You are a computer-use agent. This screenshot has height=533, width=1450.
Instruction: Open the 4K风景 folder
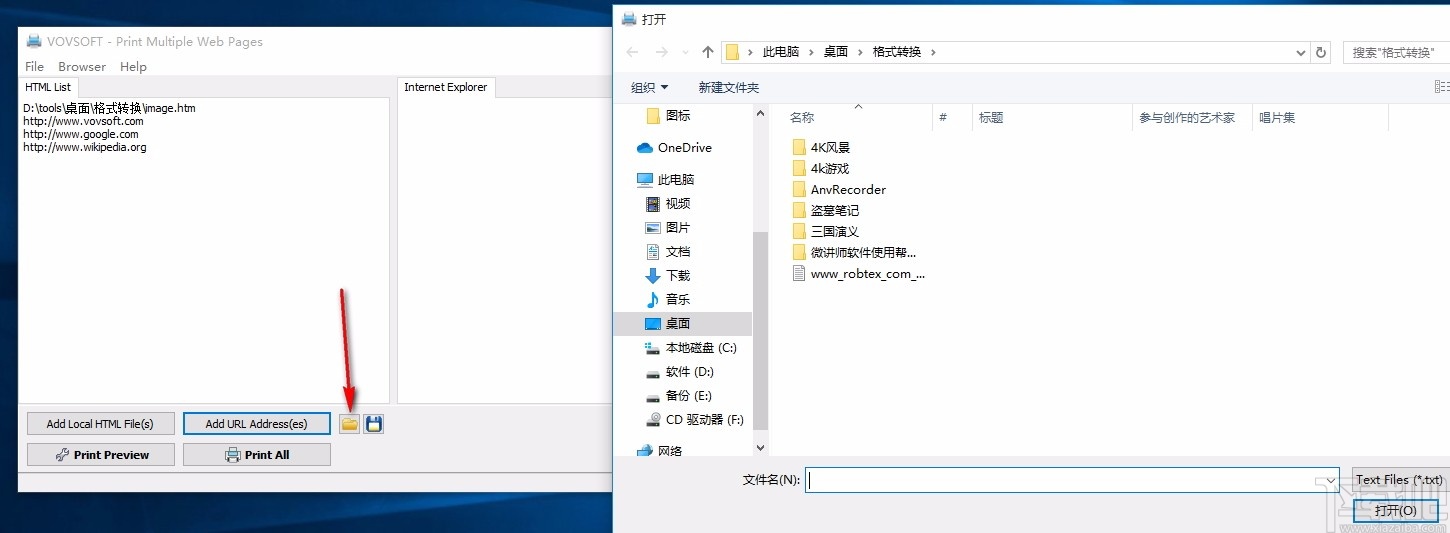click(821, 147)
